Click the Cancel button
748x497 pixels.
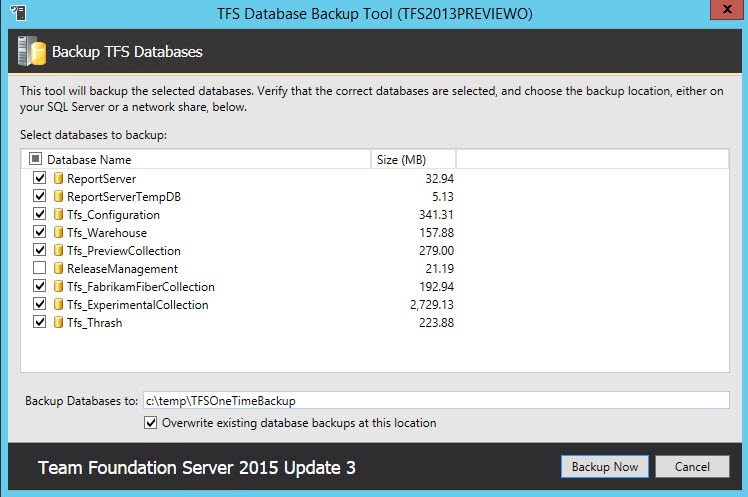point(692,466)
